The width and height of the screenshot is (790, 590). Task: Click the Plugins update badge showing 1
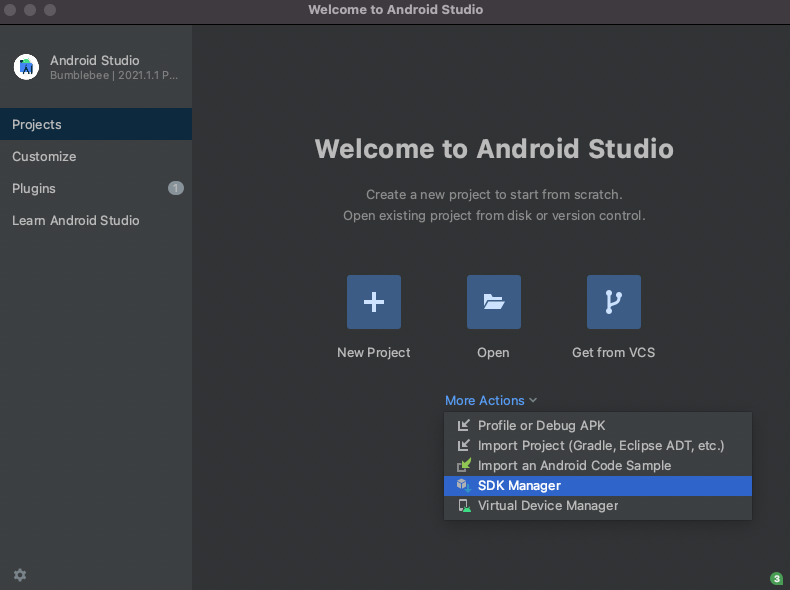(175, 188)
